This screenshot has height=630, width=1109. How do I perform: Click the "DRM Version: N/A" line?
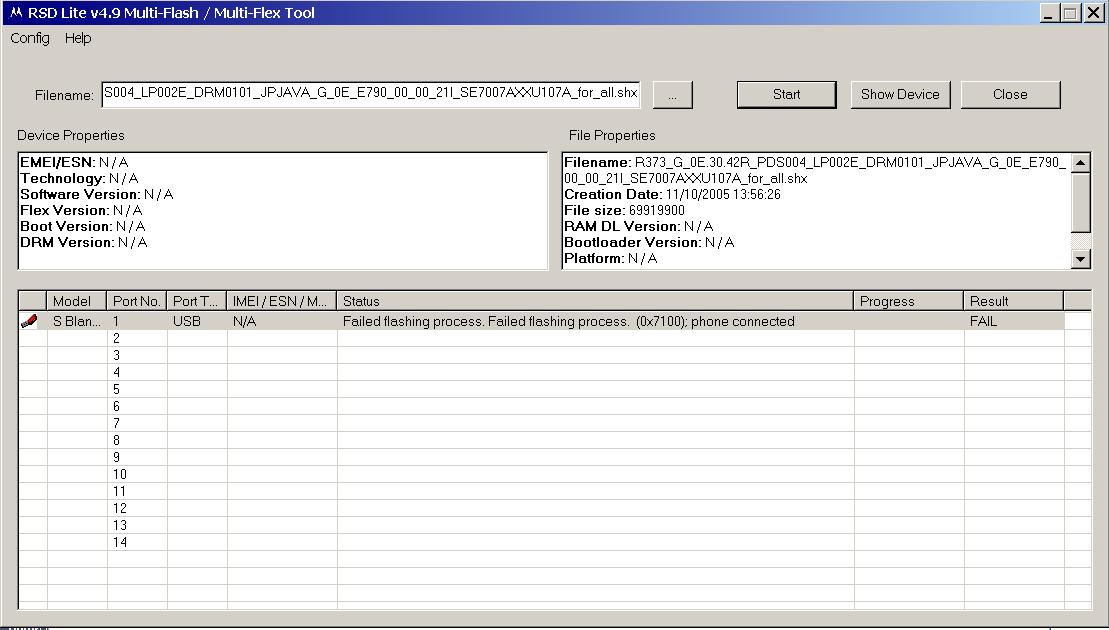(x=84, y=243)
